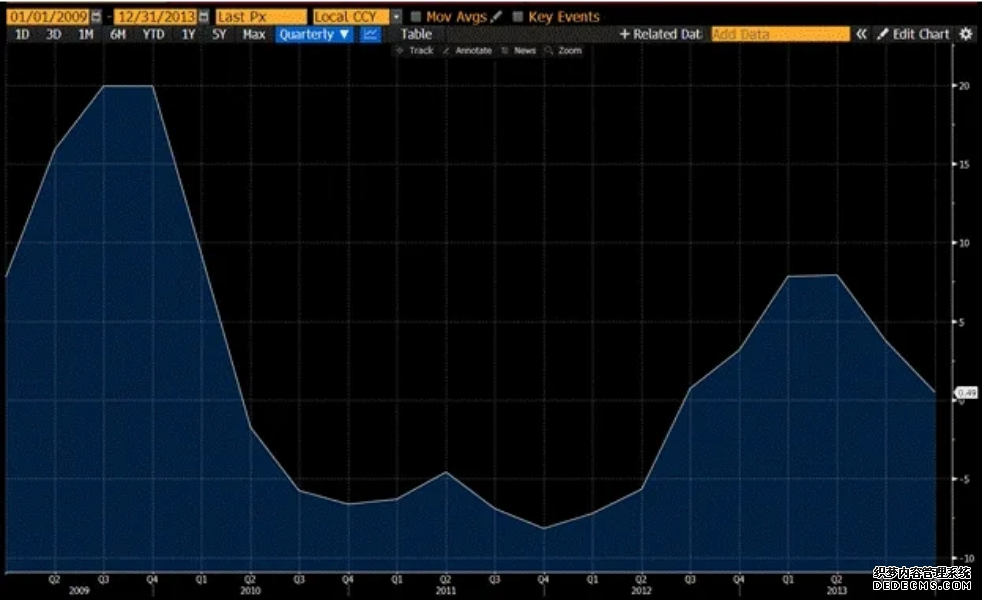
Task: Select the 1Y time range
Action: point(189,34)
